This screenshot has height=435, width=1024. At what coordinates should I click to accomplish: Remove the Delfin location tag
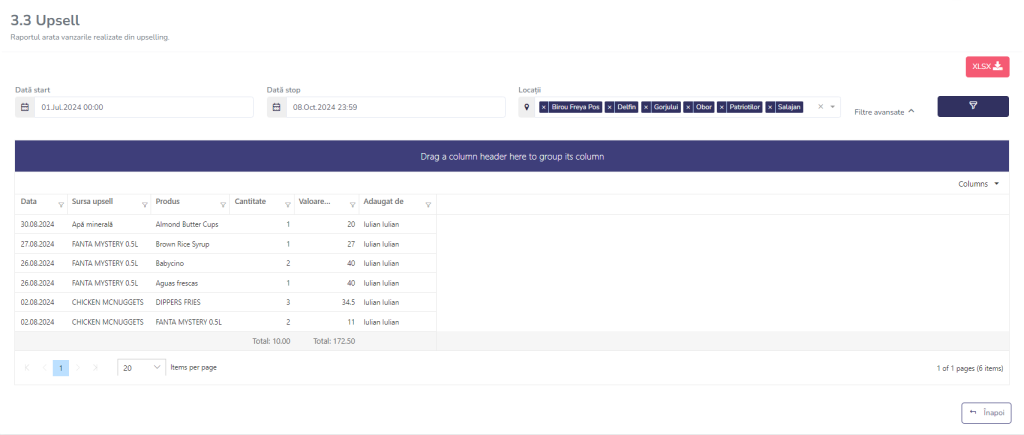610,107
